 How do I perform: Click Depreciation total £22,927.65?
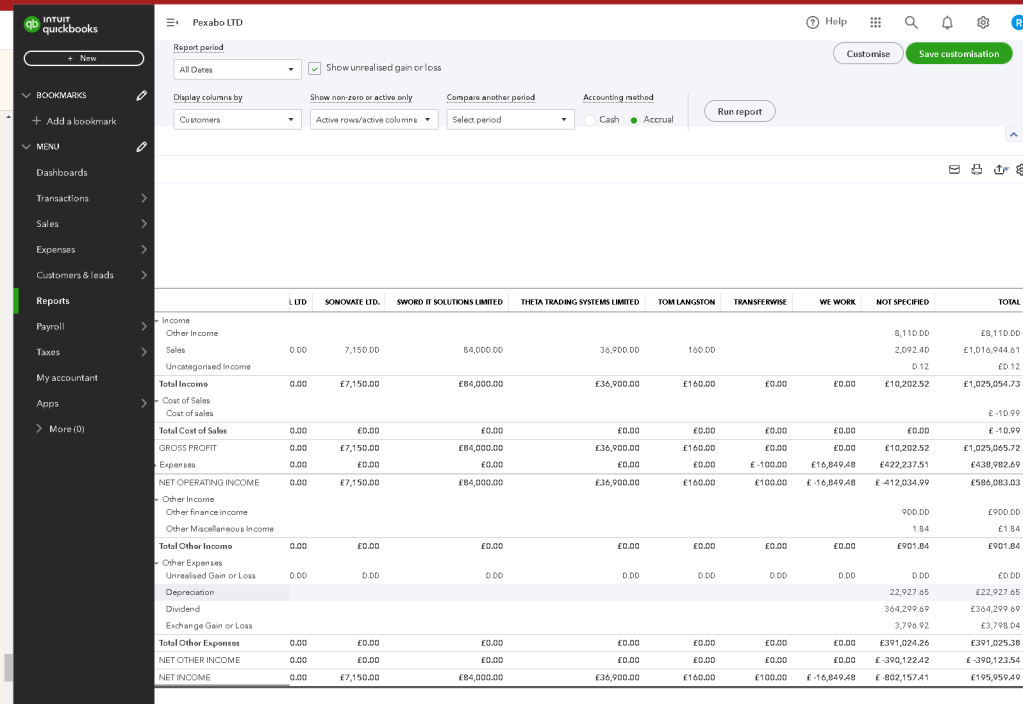[x=998, y=592]
